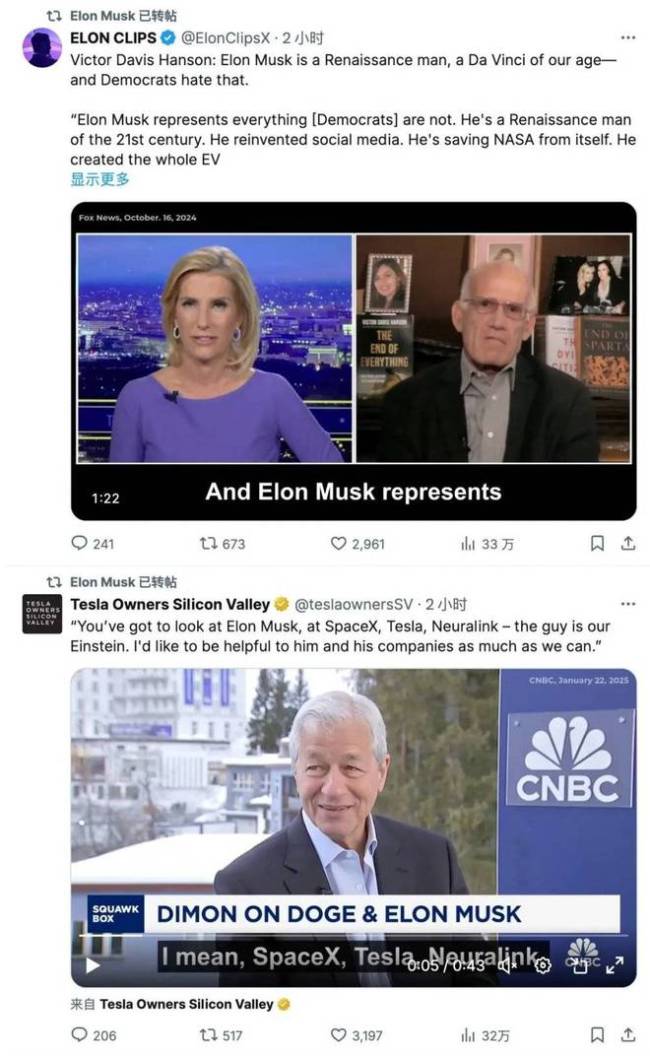This screenshot has height=1056, width=650.
Task: Expand post text with 显示更多
Action: tap(100, 179)
